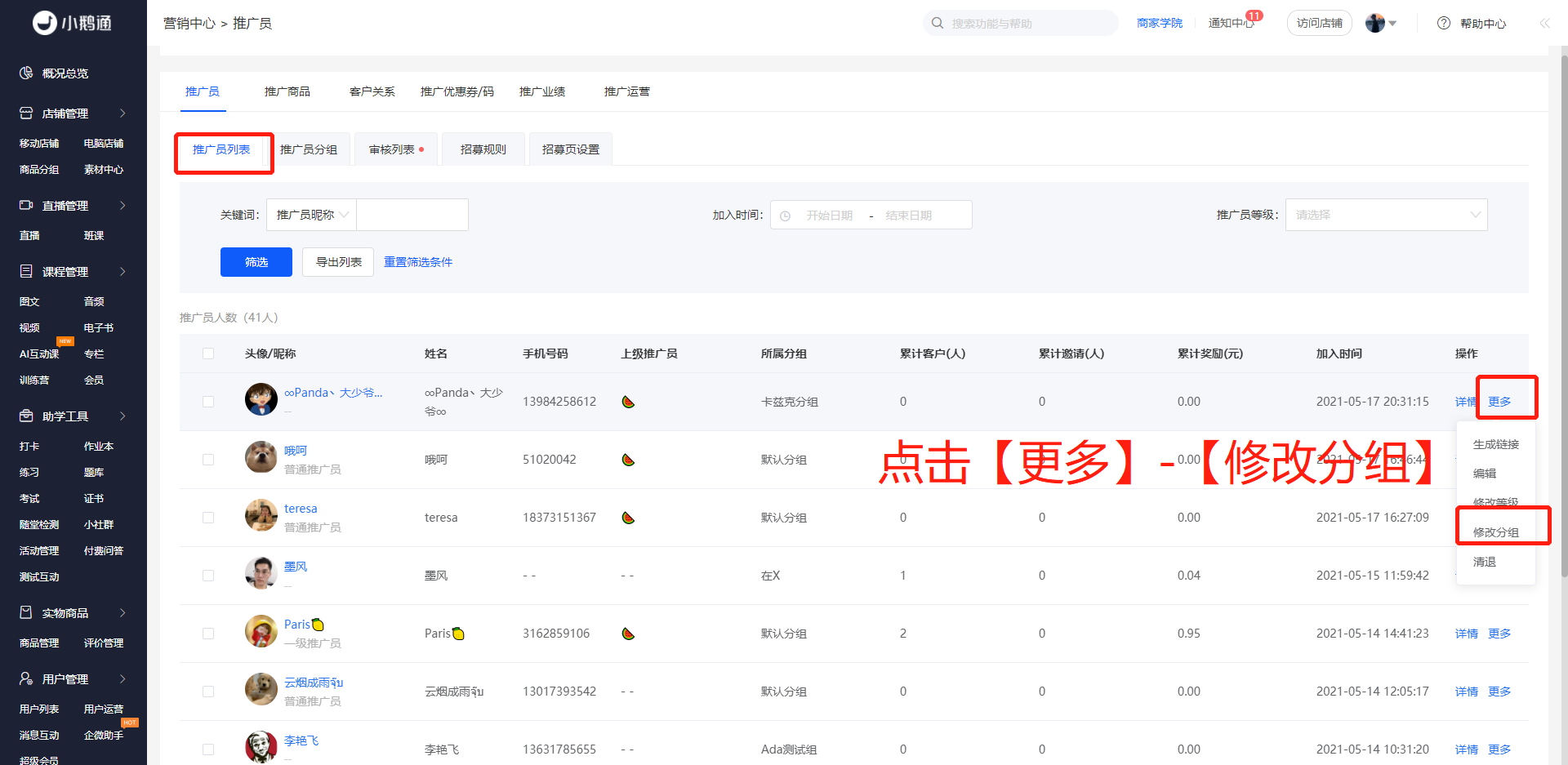Viewport: 1568px width, 765px height.
Task: Click 哦呵 dog avatar image
Action: [x=261, y=456]
